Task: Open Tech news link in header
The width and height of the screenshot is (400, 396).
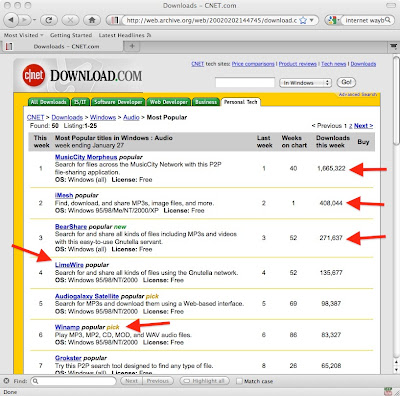Action: [x=333, y=64]
